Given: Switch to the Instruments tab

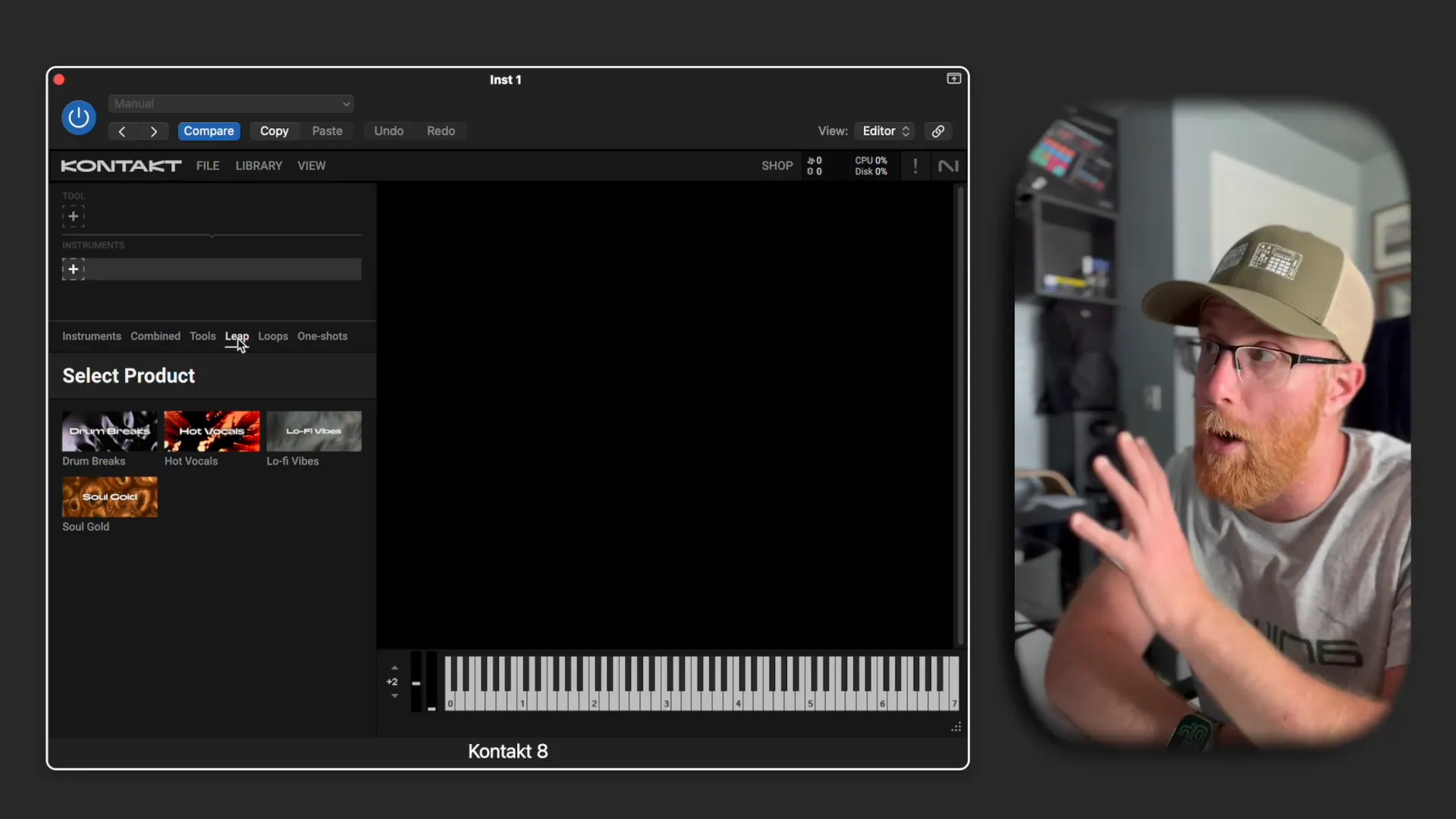Looking at the screenshot, I should pos(92,337).
